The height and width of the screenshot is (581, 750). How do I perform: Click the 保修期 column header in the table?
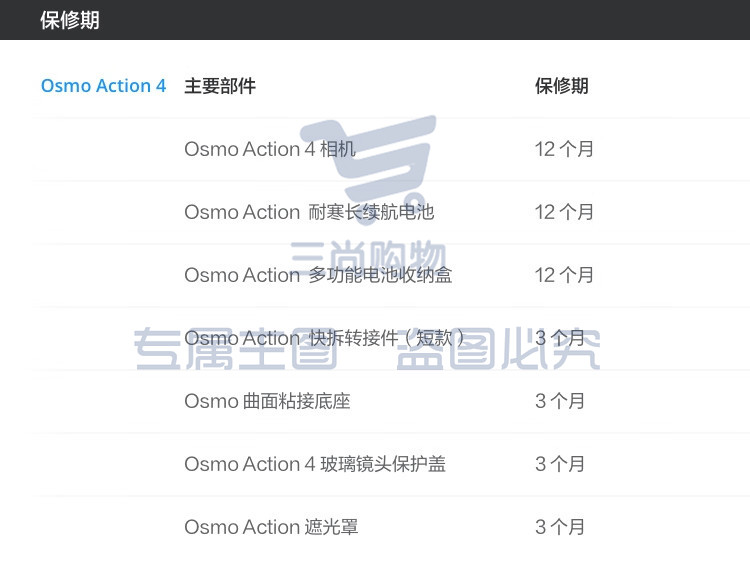pos(562,86)
